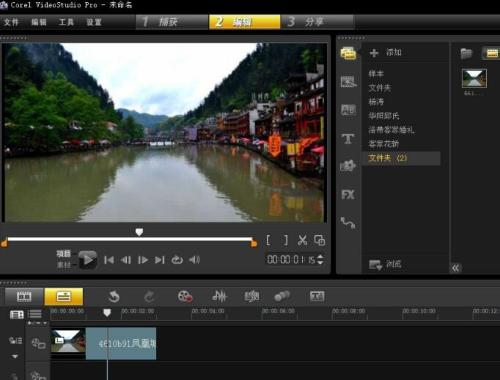Image resolution: width=500 pixels, height=380 pixels.
Task: Play the preview video
Action: (88, 260)
